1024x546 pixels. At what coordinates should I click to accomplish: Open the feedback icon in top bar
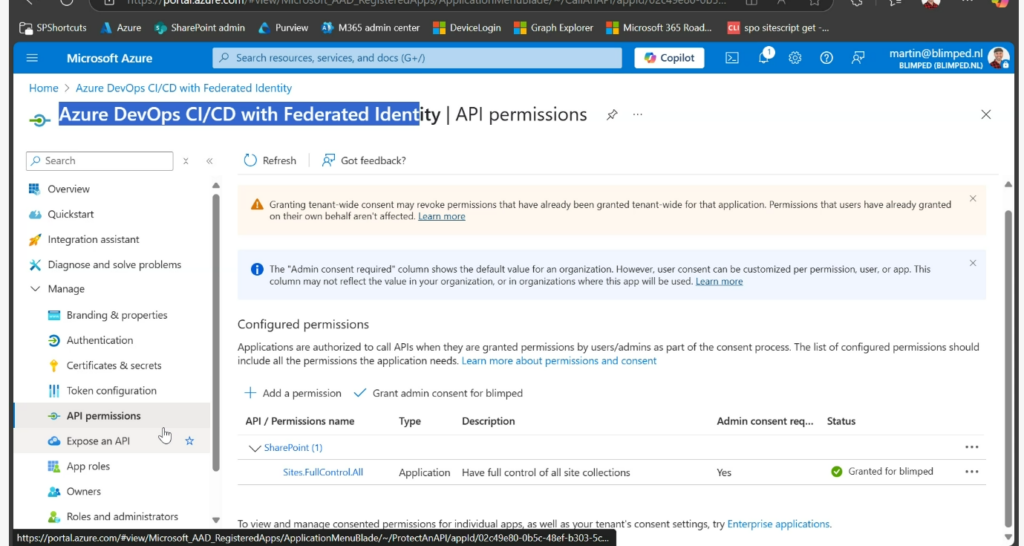(858, 58)
